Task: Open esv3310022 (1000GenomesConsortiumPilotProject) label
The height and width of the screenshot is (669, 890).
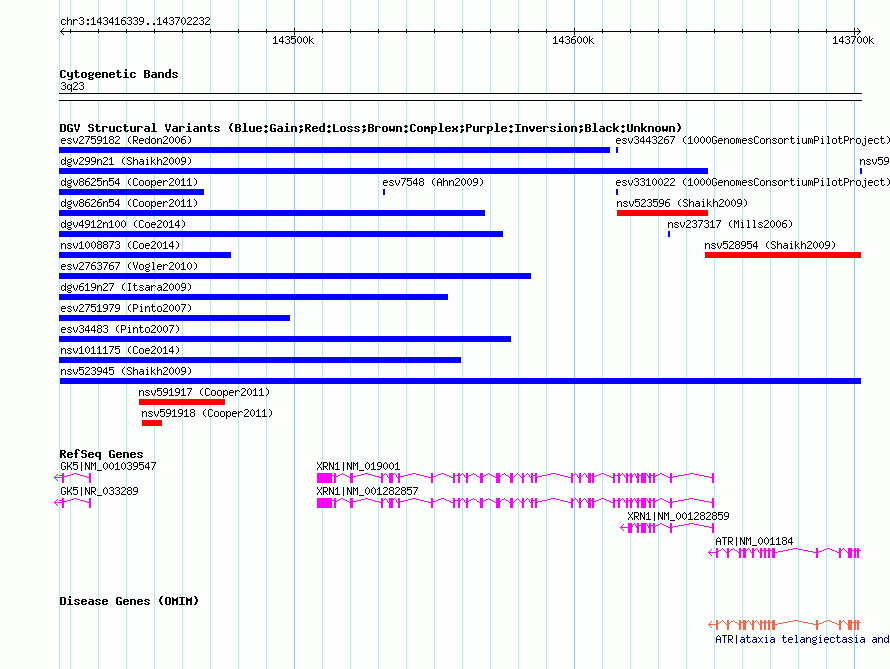Action: point(752,182)
